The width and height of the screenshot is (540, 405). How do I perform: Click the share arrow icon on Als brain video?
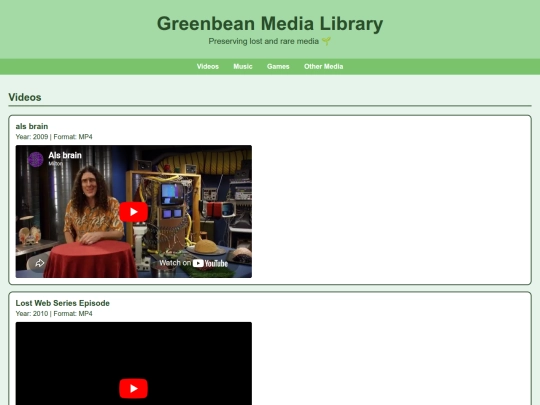click(40, 263)
